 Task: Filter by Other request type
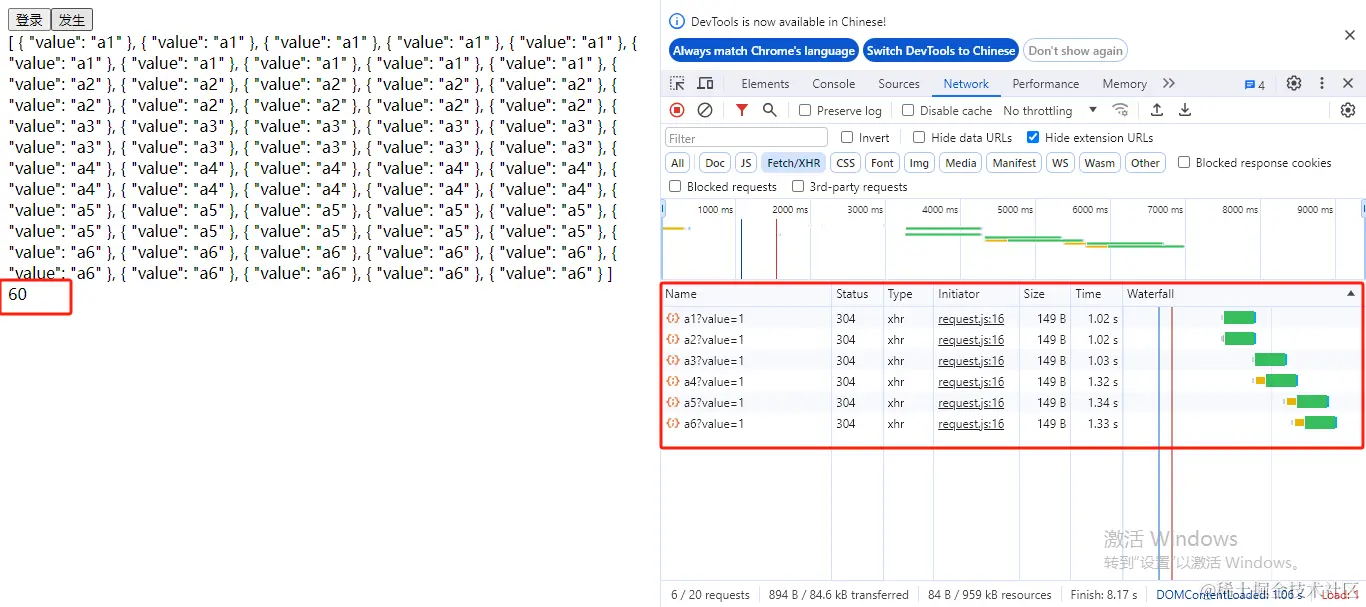point(1145,163)
